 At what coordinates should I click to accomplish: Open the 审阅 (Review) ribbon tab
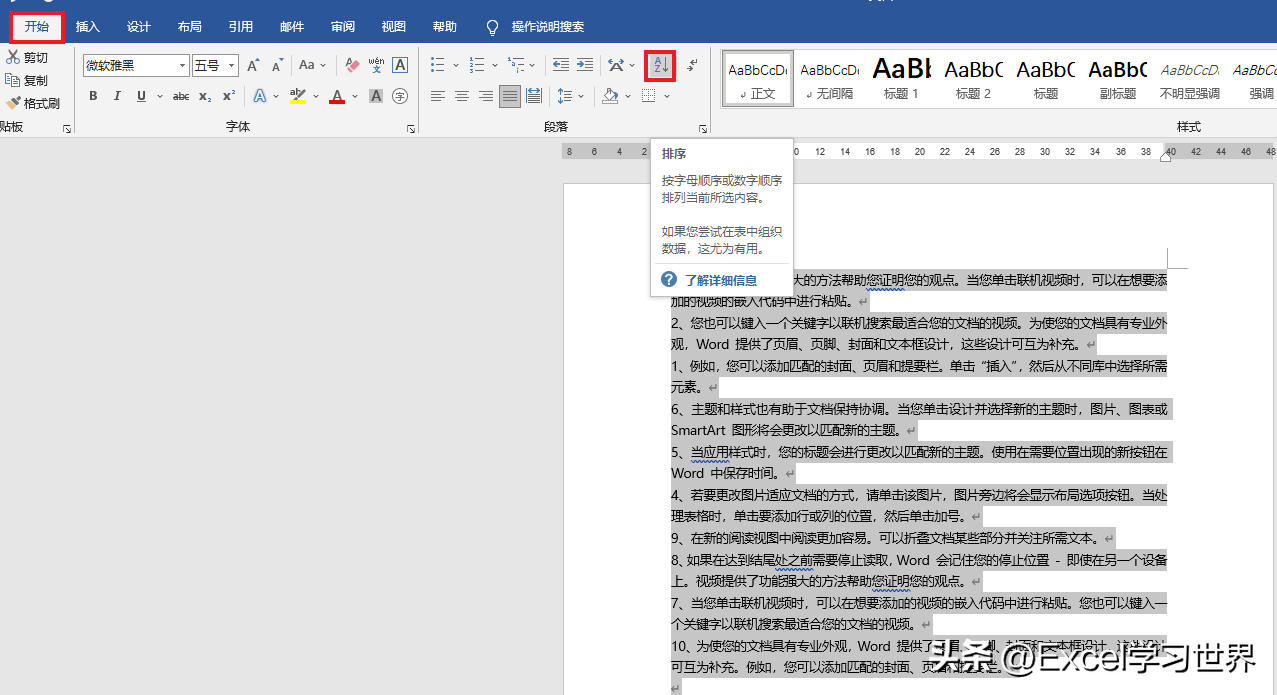coord(343,27)
